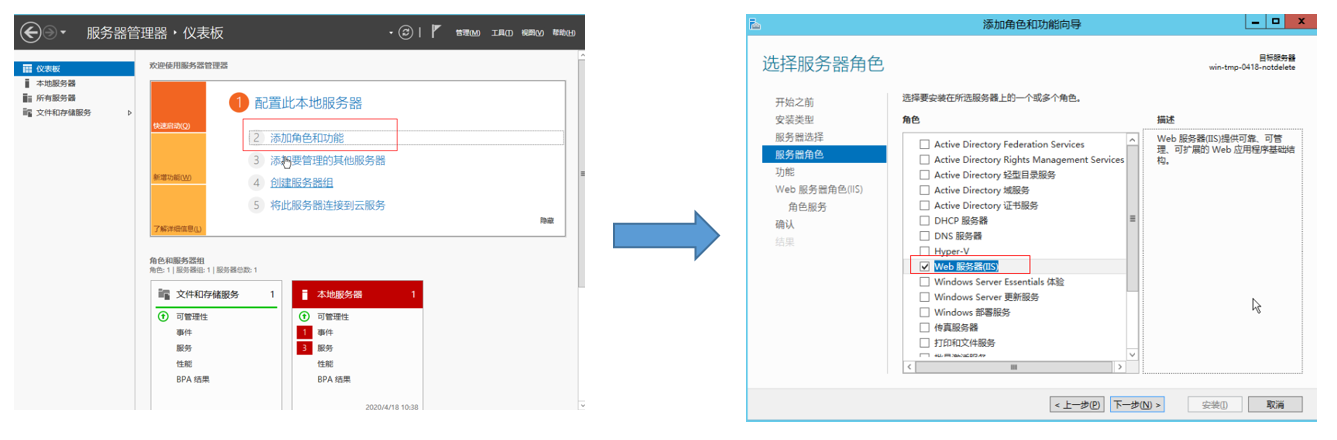Check Active Directory Federation Services role

pyautogui.click(x=924, y=144)
